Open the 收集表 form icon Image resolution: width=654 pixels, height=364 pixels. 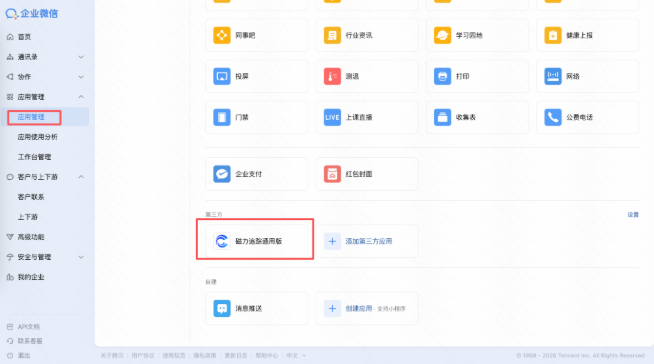(x=442, y=117)
